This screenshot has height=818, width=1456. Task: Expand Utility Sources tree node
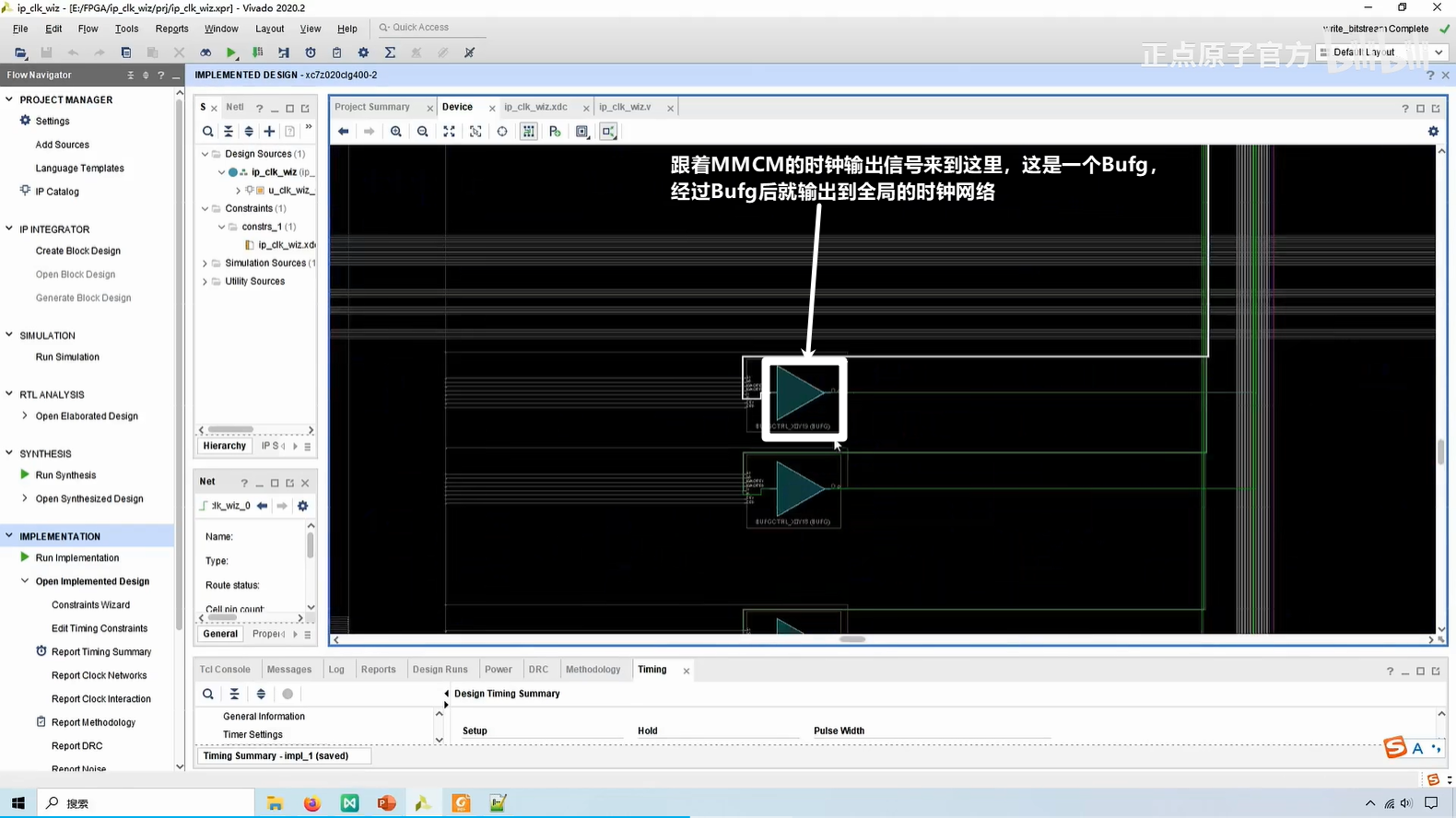pyautogui.click(x=205, y=282)
